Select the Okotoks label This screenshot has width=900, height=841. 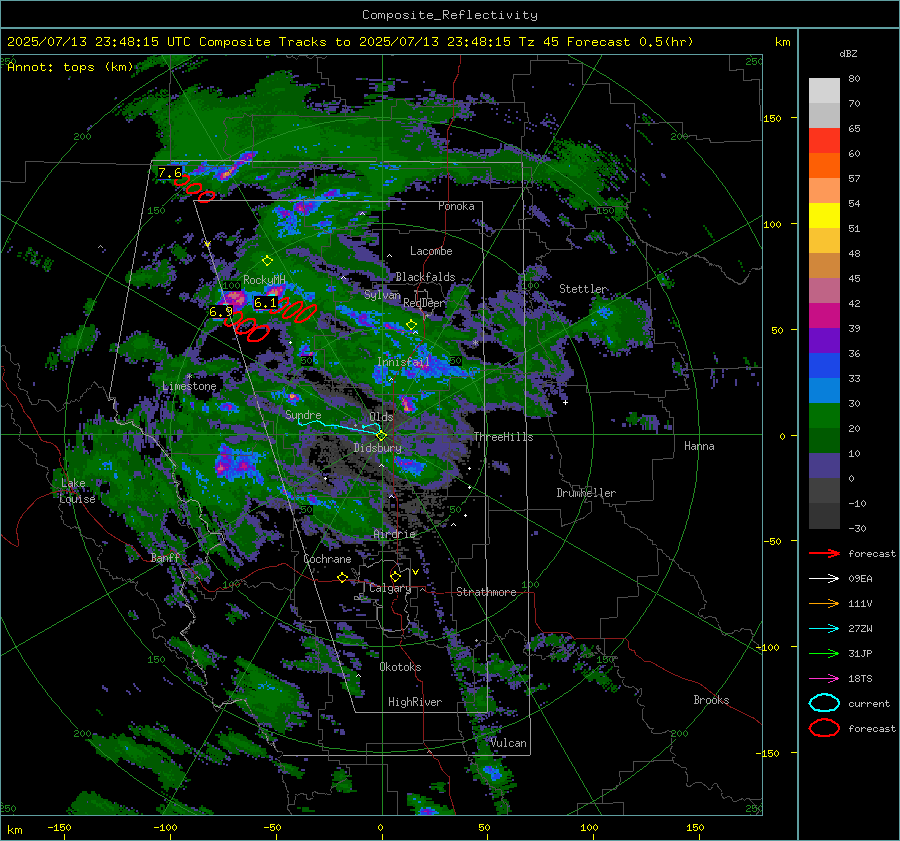click(400, 667)
